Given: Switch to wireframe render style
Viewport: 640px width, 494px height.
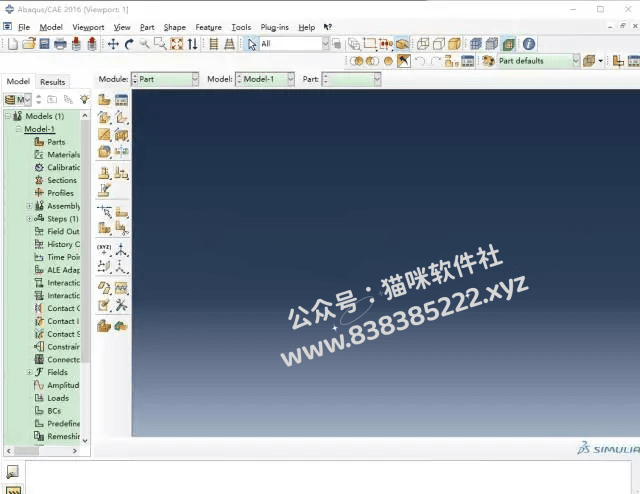Looking at the screenshot, I should click(x=422, y=44).
